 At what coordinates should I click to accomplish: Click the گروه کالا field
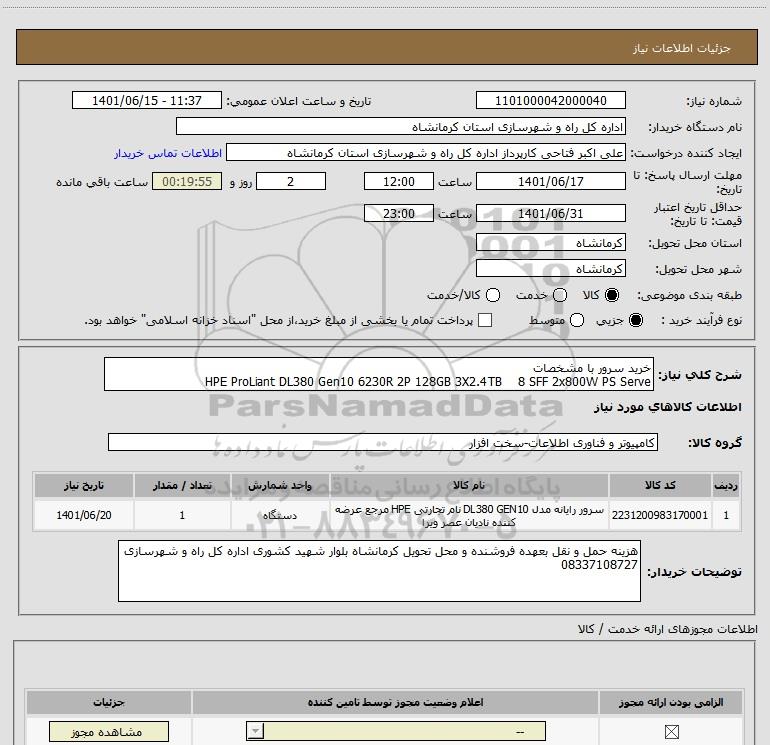tap(383, 442)
